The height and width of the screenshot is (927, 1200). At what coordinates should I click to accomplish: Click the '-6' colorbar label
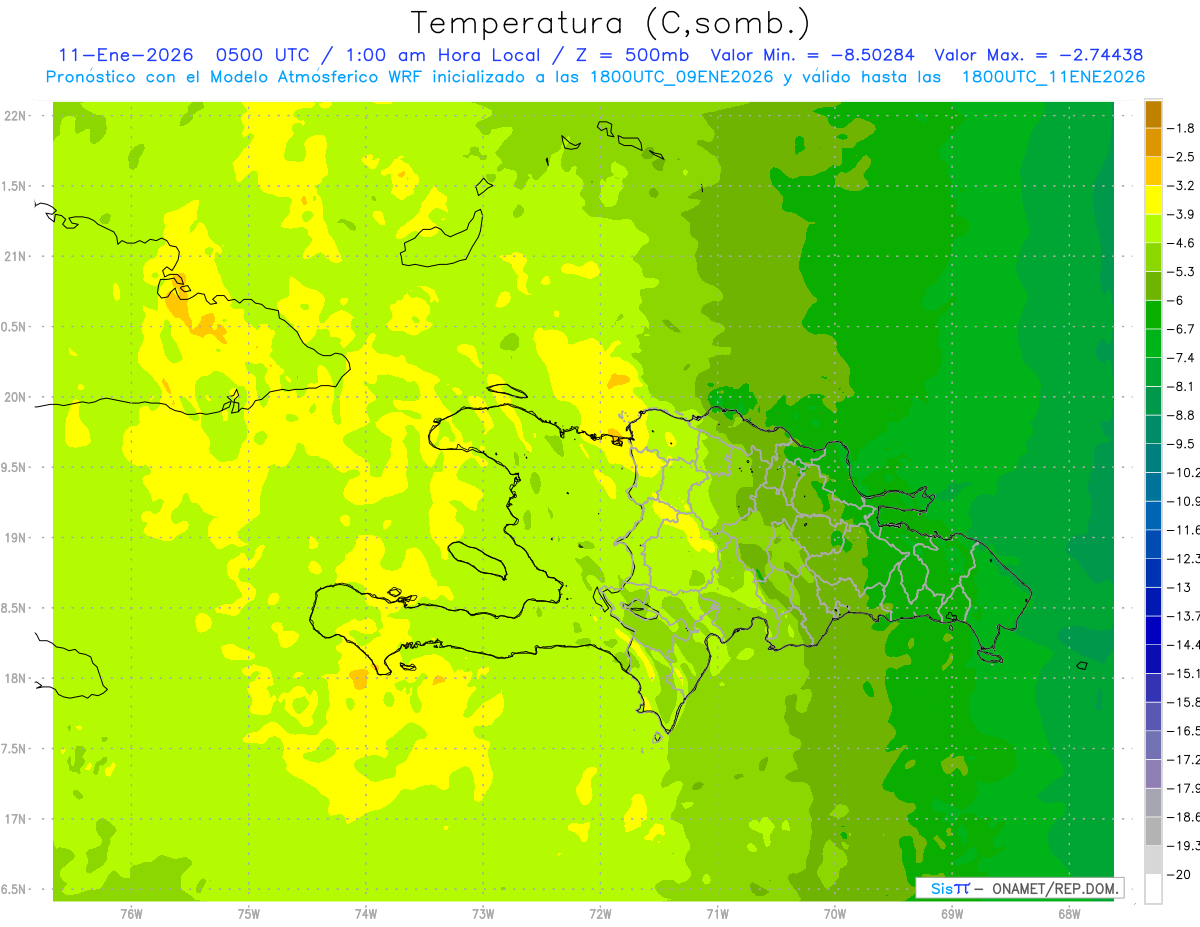1177,300
